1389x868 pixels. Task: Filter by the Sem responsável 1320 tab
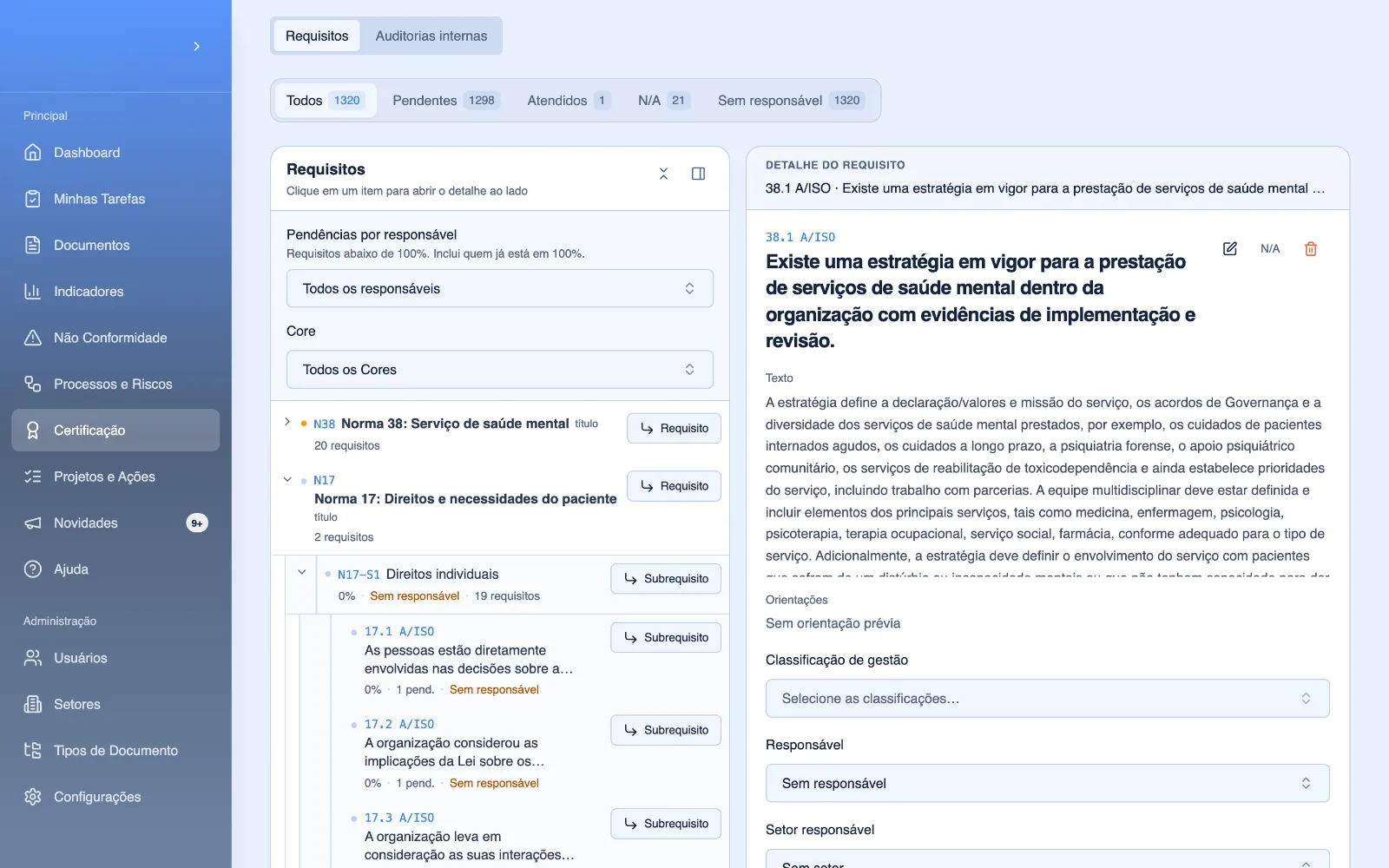pos(791,101)
